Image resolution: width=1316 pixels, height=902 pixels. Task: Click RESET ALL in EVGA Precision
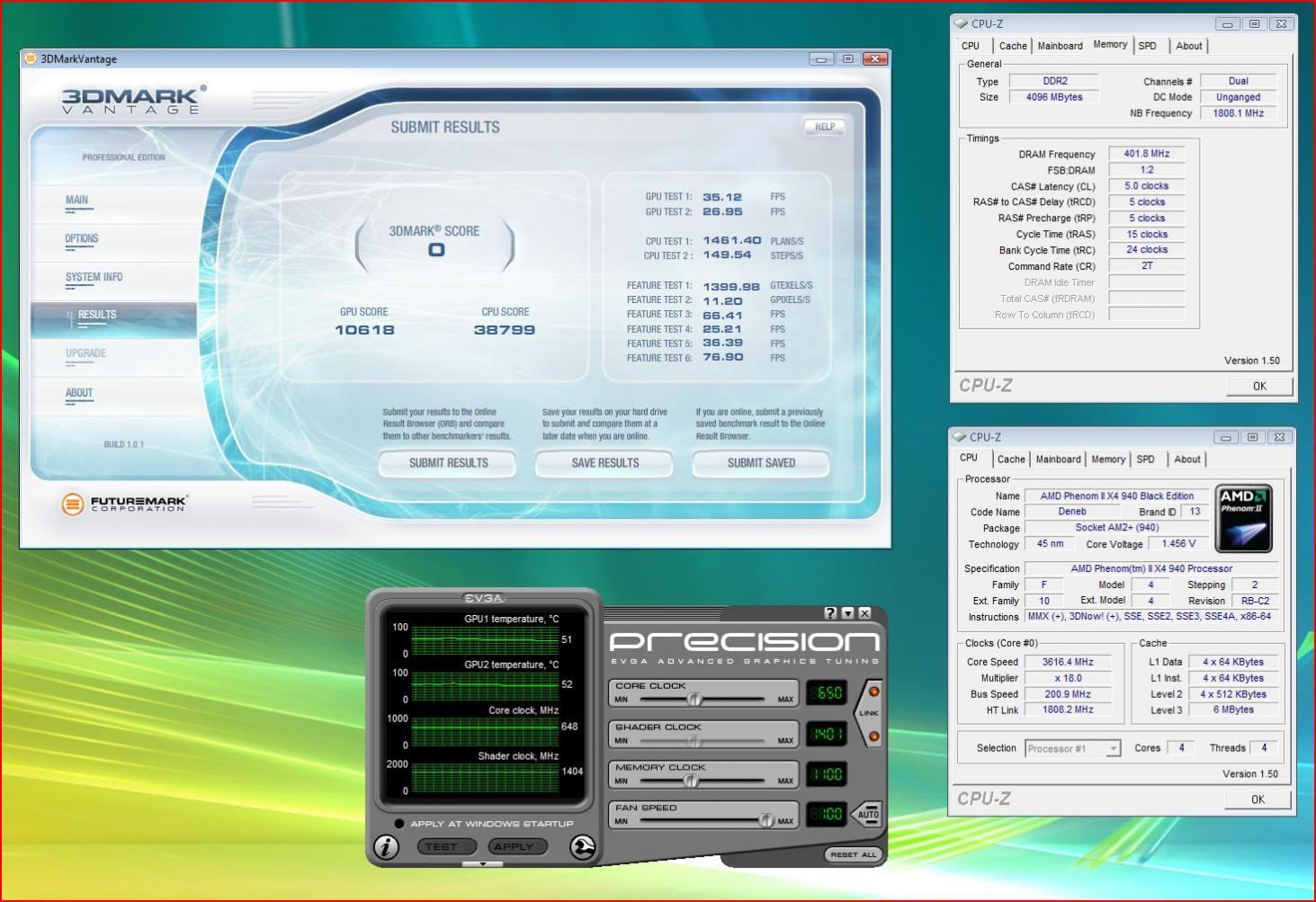853,854
